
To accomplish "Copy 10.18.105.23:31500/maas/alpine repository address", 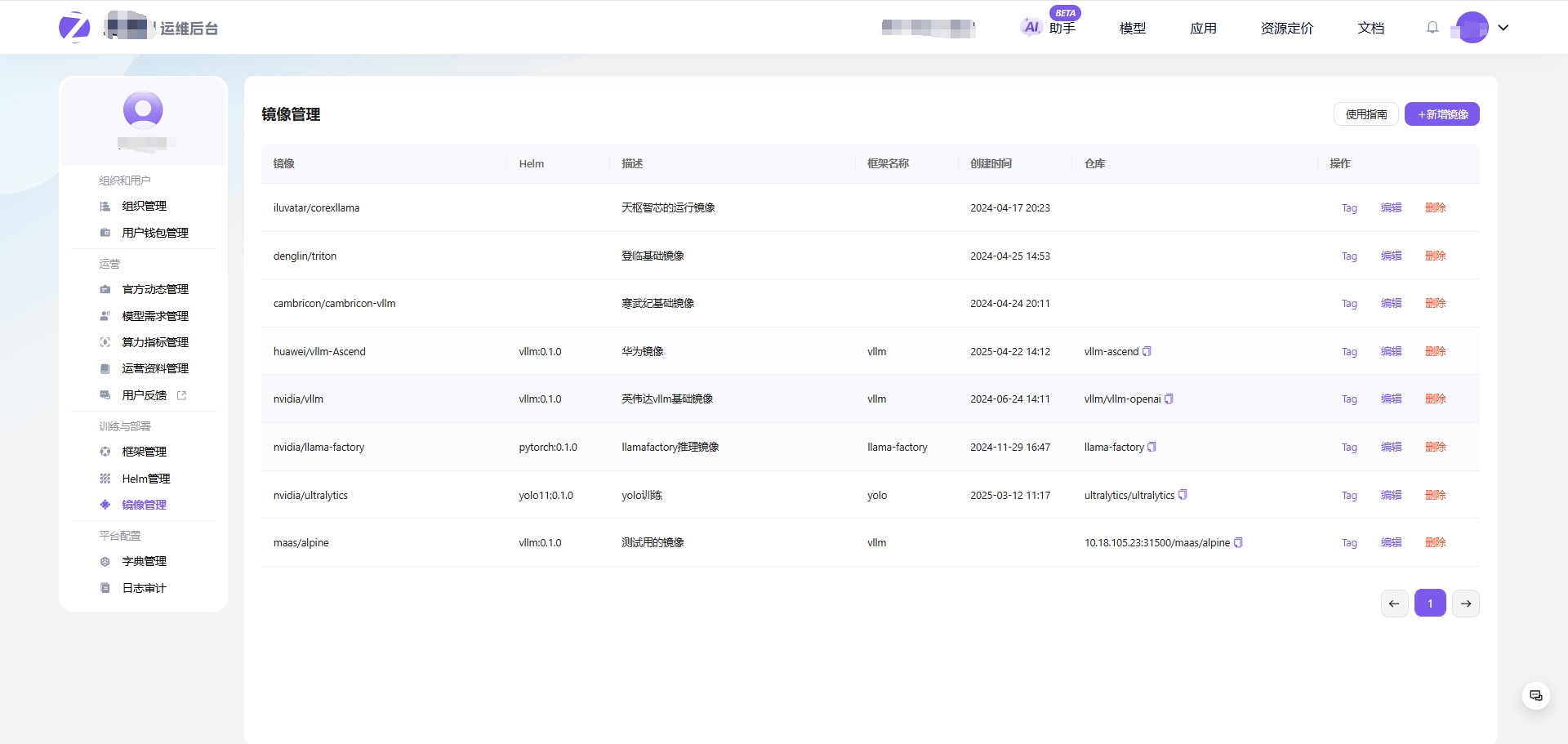I will 1238,542.
